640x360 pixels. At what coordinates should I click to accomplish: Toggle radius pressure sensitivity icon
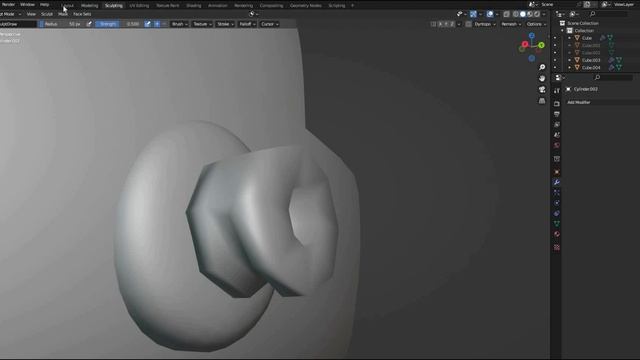point(89,24)
